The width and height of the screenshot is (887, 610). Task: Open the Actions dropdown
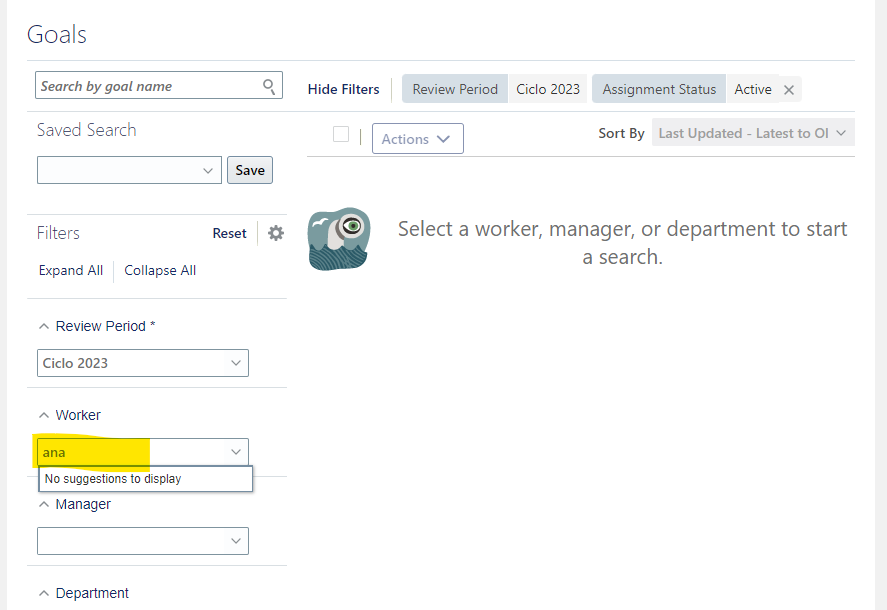[417, 138]
